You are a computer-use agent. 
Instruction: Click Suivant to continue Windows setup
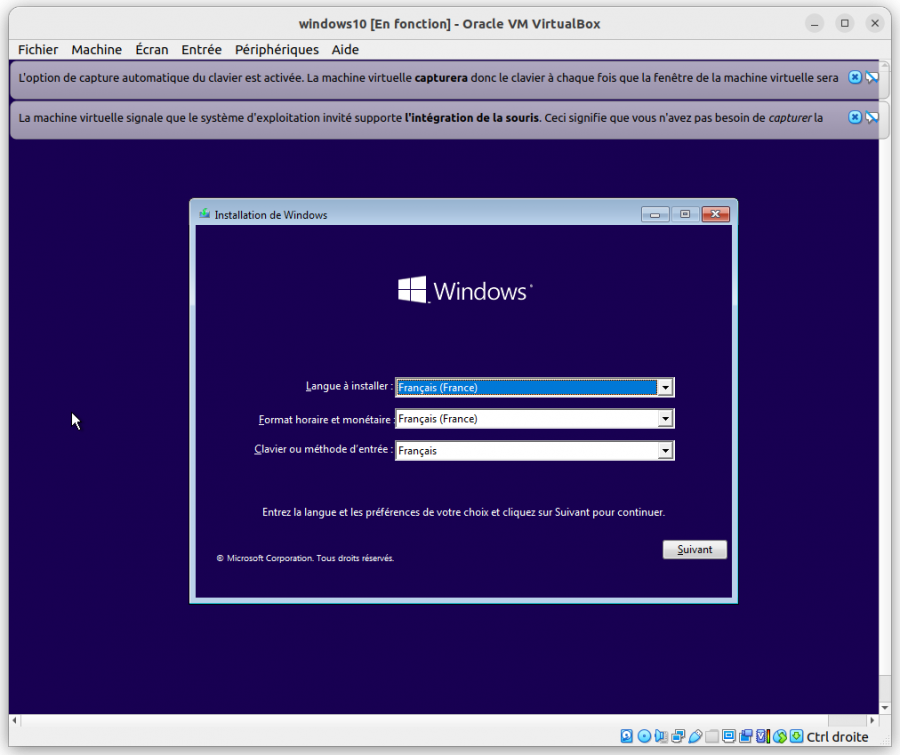pyautogui.click(x=695, y=549)
